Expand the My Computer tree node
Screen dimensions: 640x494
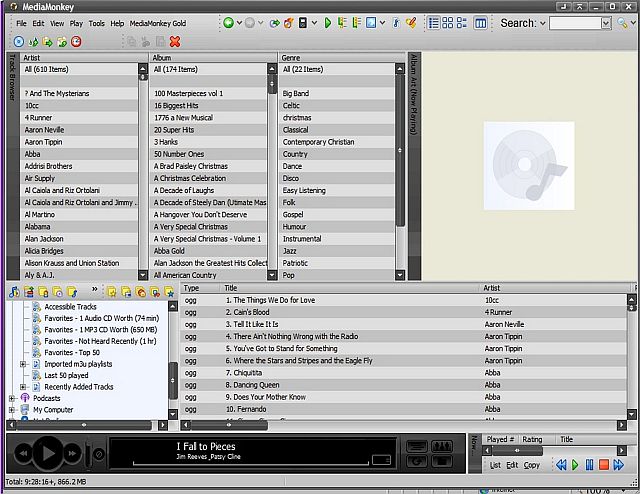[x=11, y=409]
